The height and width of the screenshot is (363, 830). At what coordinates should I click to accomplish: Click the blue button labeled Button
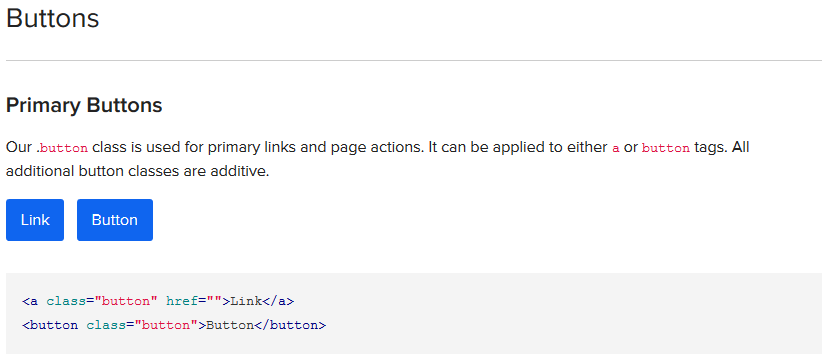[115, 220]
